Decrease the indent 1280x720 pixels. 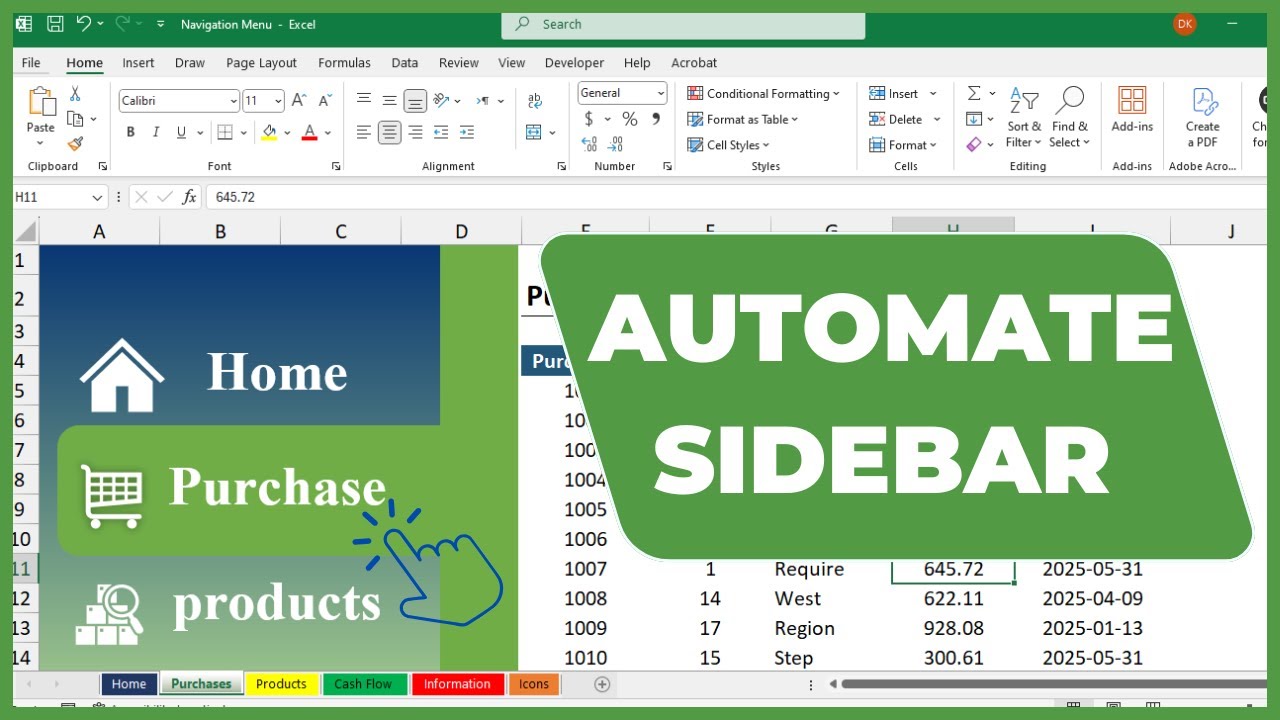441,132
